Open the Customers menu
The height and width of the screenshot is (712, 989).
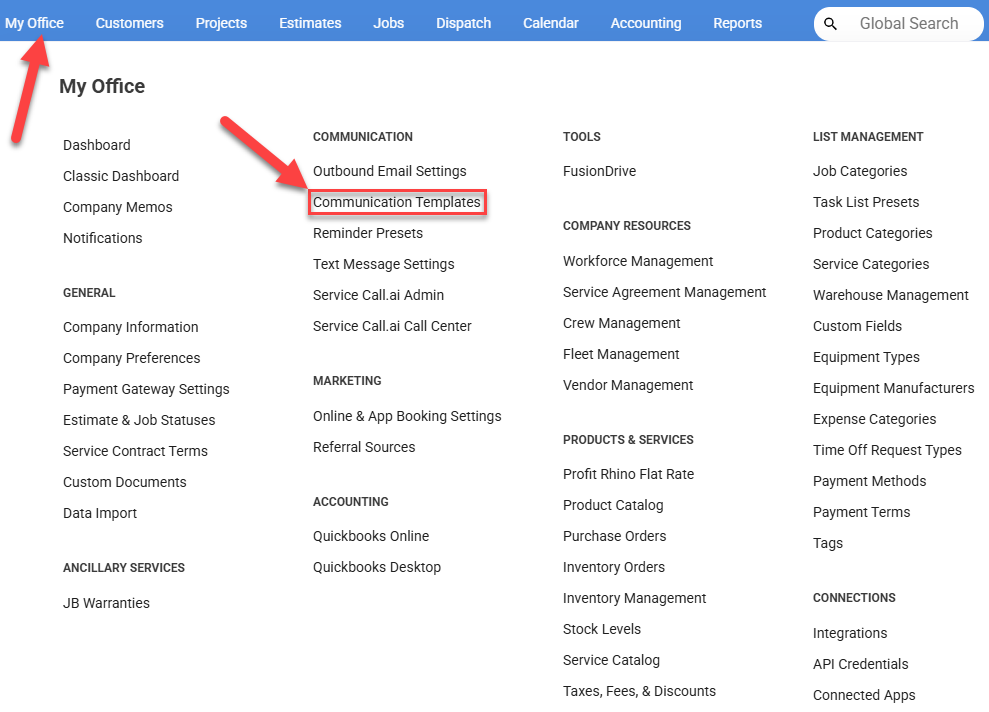pyautogui.click(x=129, y=23)
